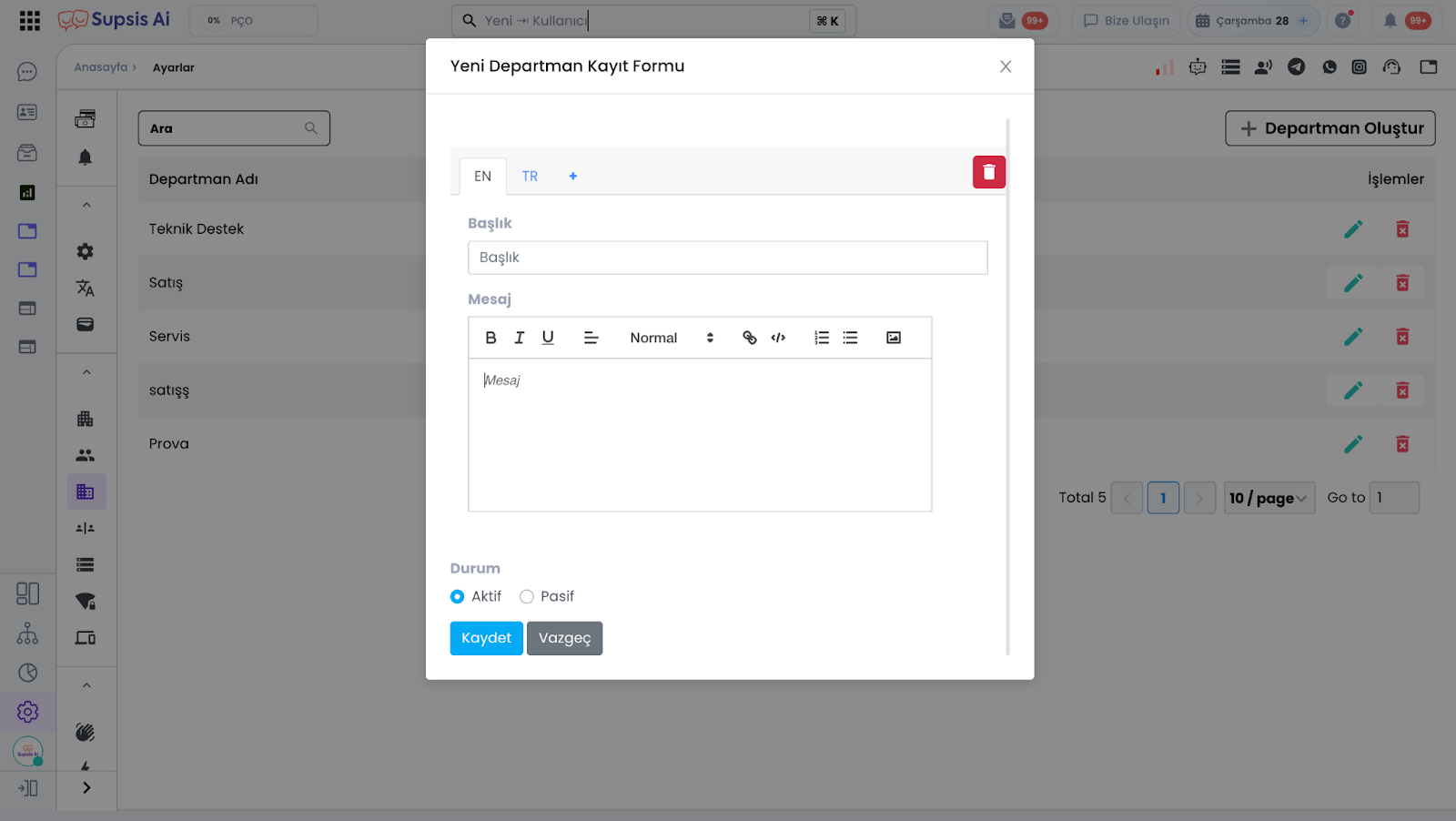Open the text alignment dropdown
The width and height of the screenshot is (1456, 821).
pyautogui.click(x=591, y=338)
